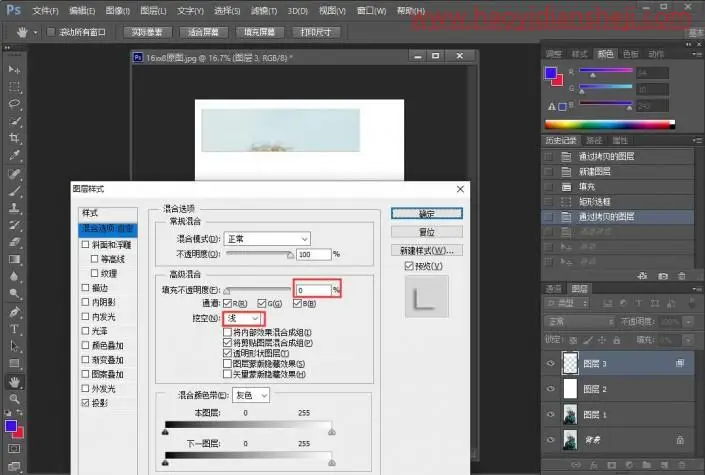Click the Opacity (不透明度) slider

click(259, 254)
